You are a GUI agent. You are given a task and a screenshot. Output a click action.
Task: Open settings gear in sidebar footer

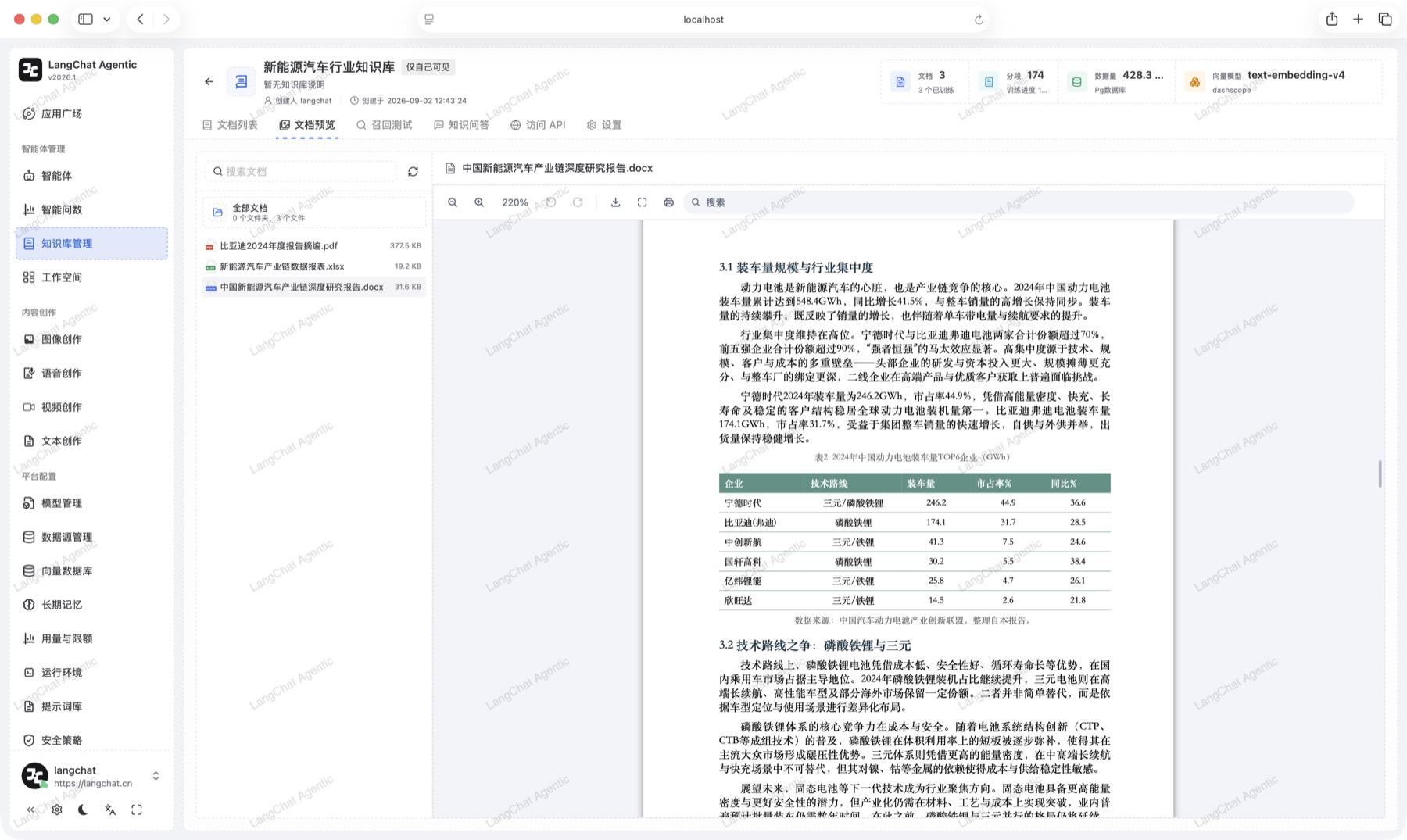57,810
